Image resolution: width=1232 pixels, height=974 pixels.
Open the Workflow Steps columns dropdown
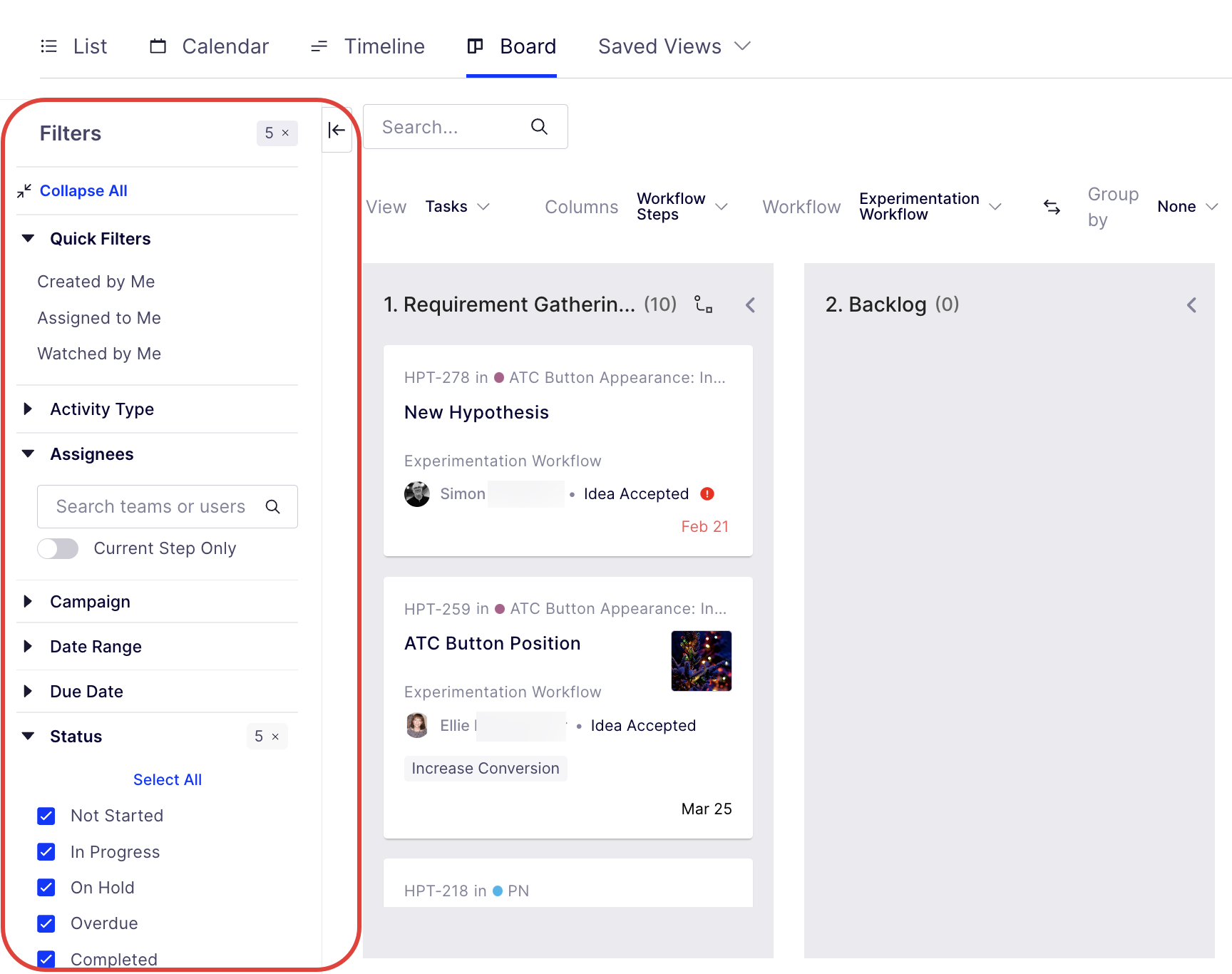pos(682,207)
